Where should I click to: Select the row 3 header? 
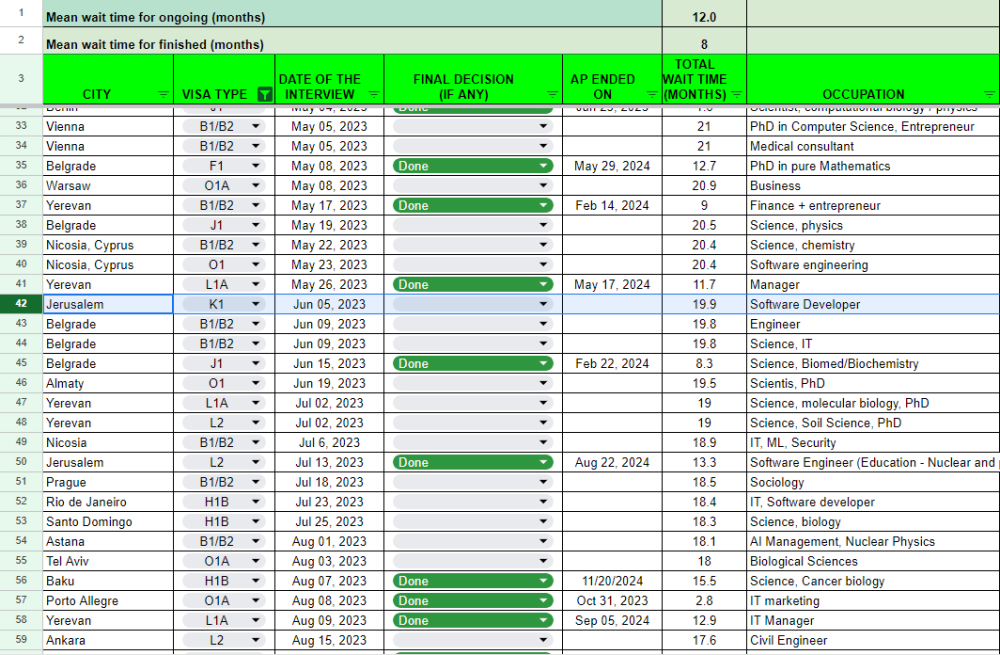pos(21,79)
